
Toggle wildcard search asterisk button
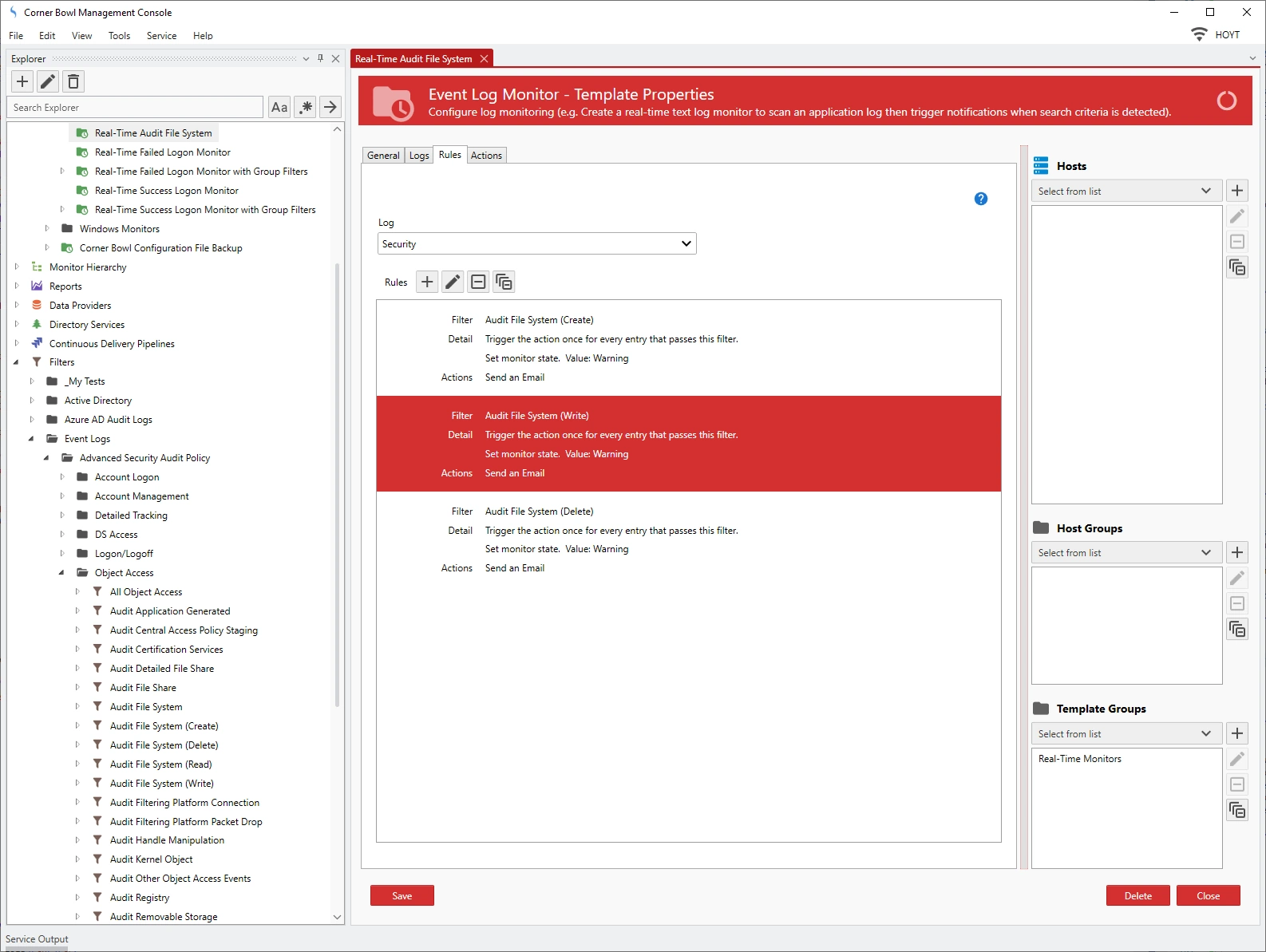coord(305,107)
